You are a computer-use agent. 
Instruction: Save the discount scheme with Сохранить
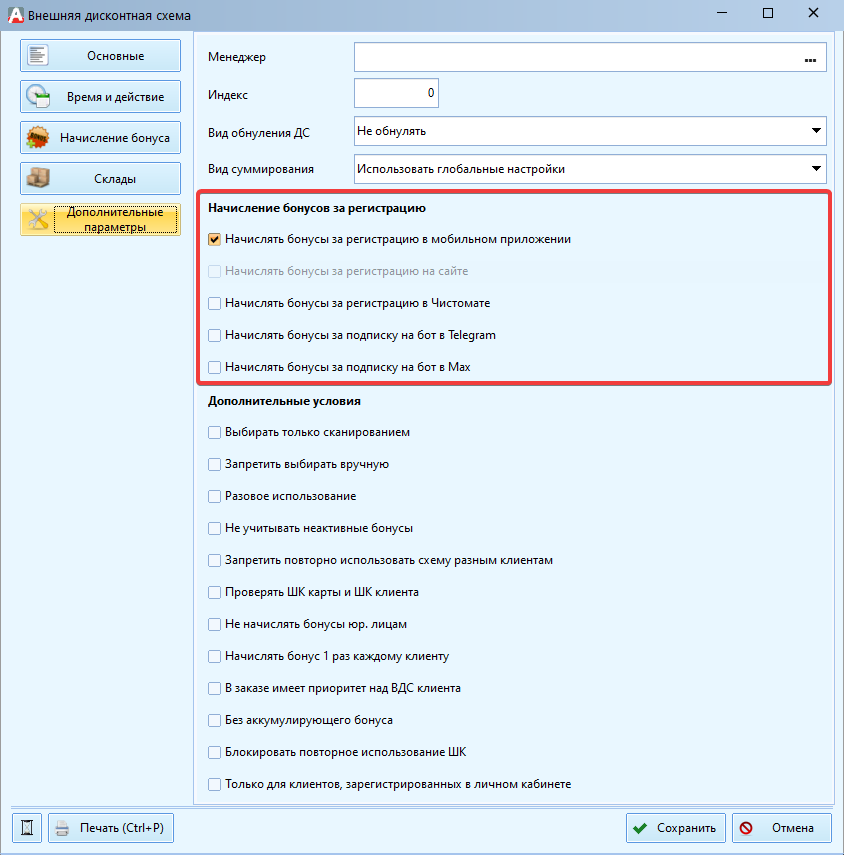[x=676, y=828]
